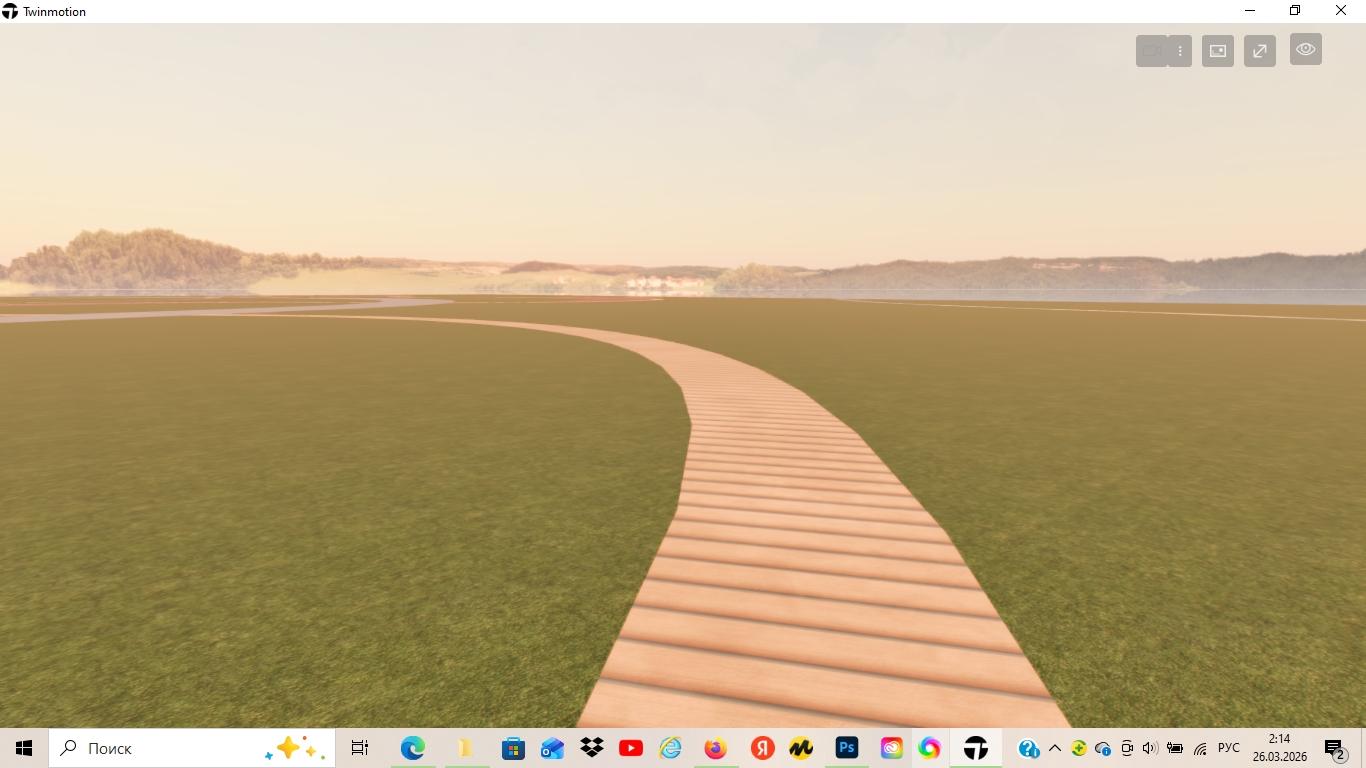Open the volume control in system tray
Viewport: 1366px width, 768px height.
click(1150, 748)
